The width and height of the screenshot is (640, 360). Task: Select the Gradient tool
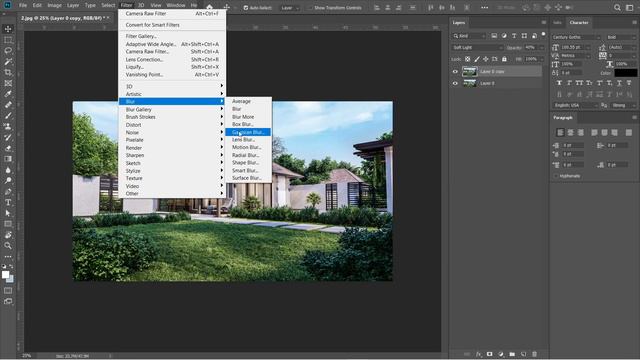point(8,159)
